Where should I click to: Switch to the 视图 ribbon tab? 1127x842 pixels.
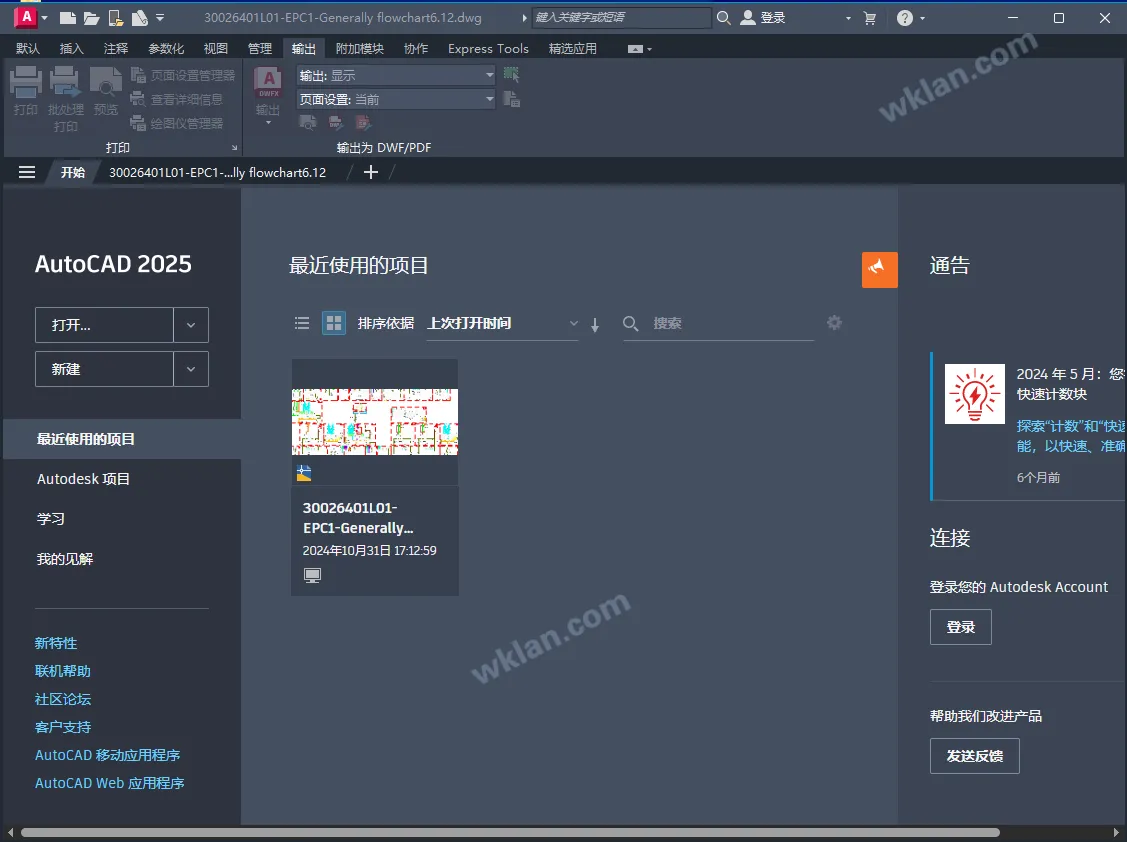[x=216, y=48]
